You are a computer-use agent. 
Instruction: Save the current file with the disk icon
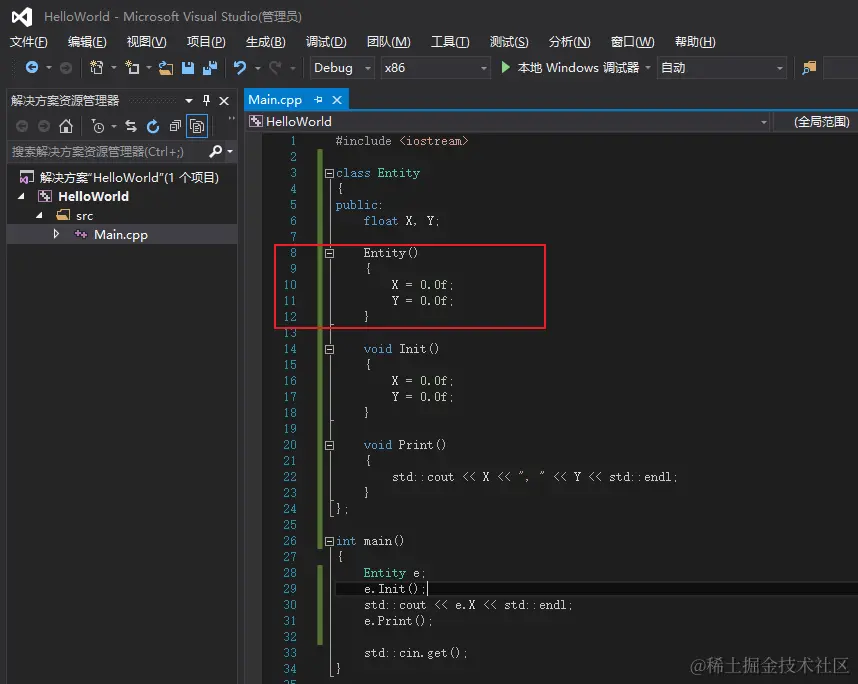tap(188, 67)
